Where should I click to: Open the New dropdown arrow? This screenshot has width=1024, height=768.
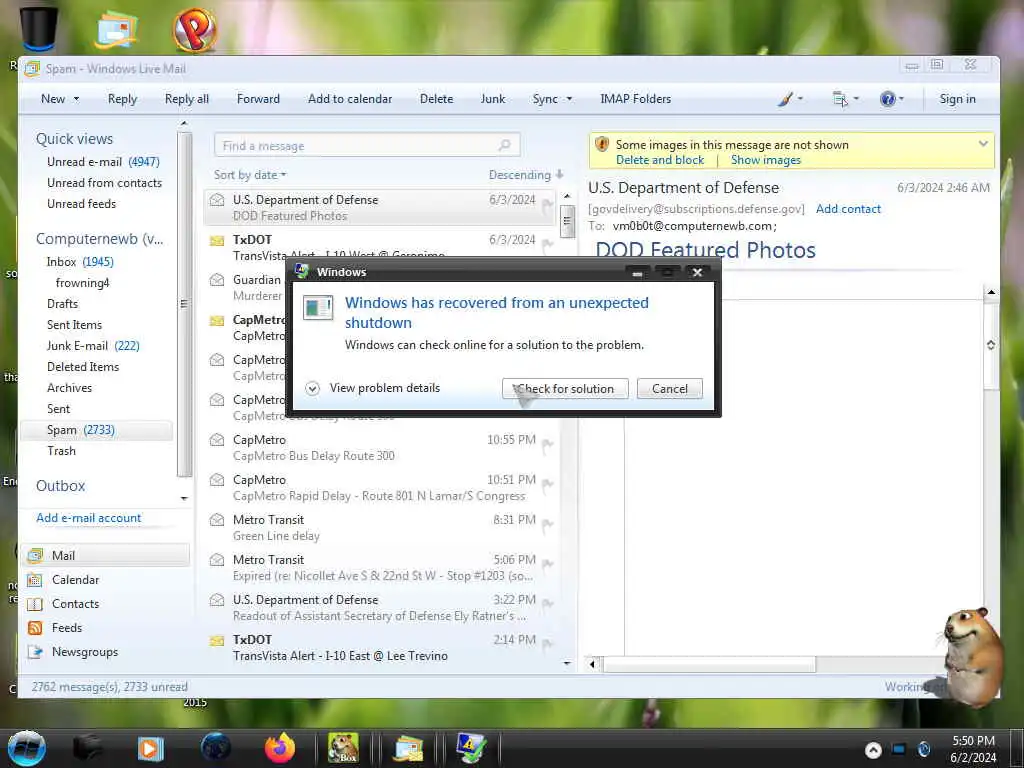(76, 99)
